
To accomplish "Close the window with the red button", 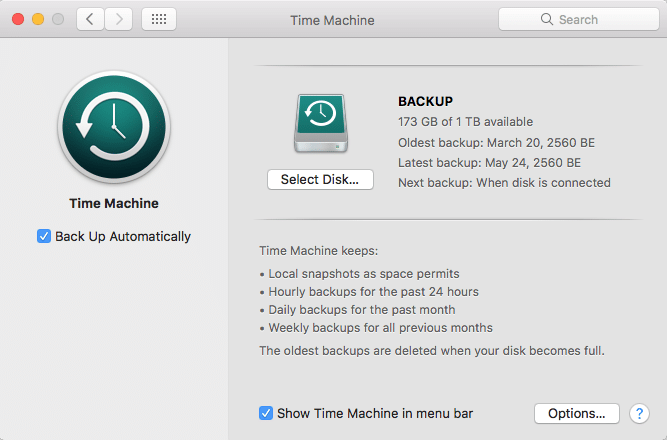I will [18, 19].
